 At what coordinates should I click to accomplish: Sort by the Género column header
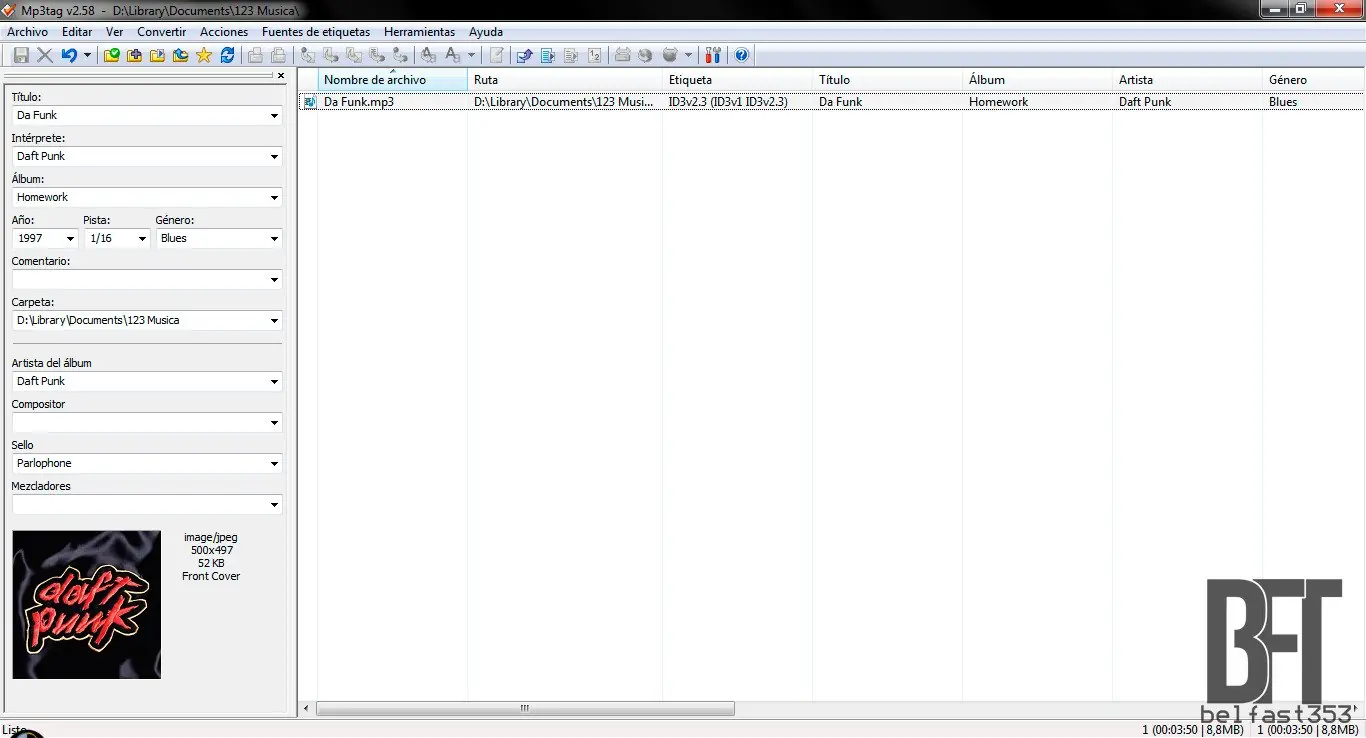tap(1313, 80)
